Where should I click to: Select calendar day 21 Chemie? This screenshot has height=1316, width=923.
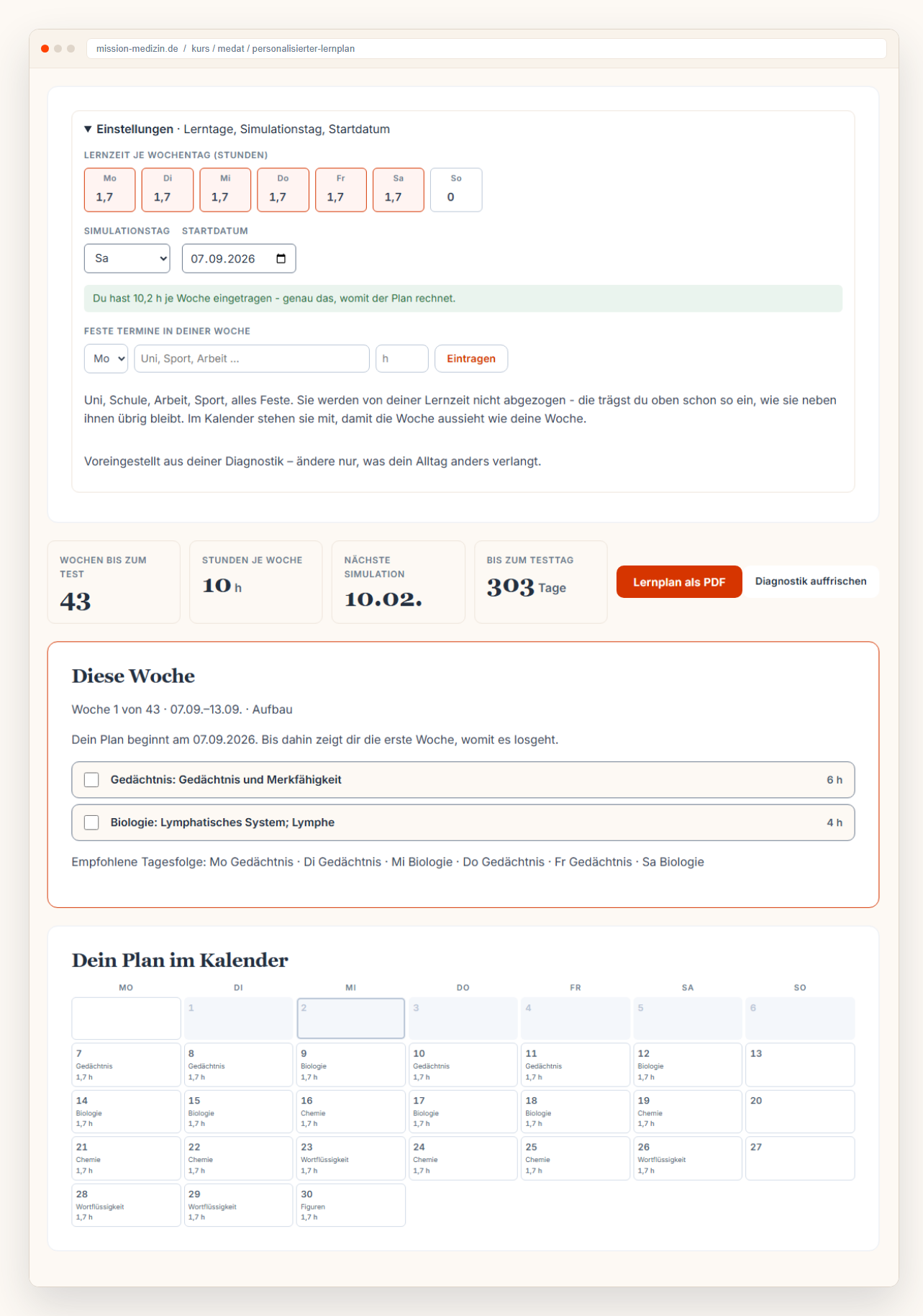[x=126, y=1158]
